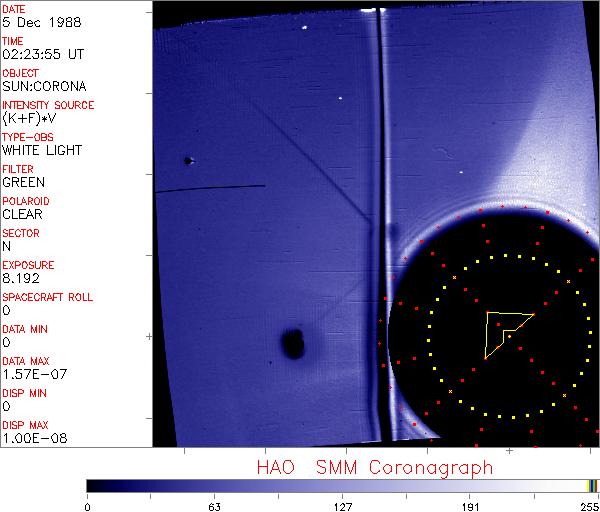Screen dimensions: 600x512
Task: Click the plus tick mark on the left image axis
Action: click(150, 336)
